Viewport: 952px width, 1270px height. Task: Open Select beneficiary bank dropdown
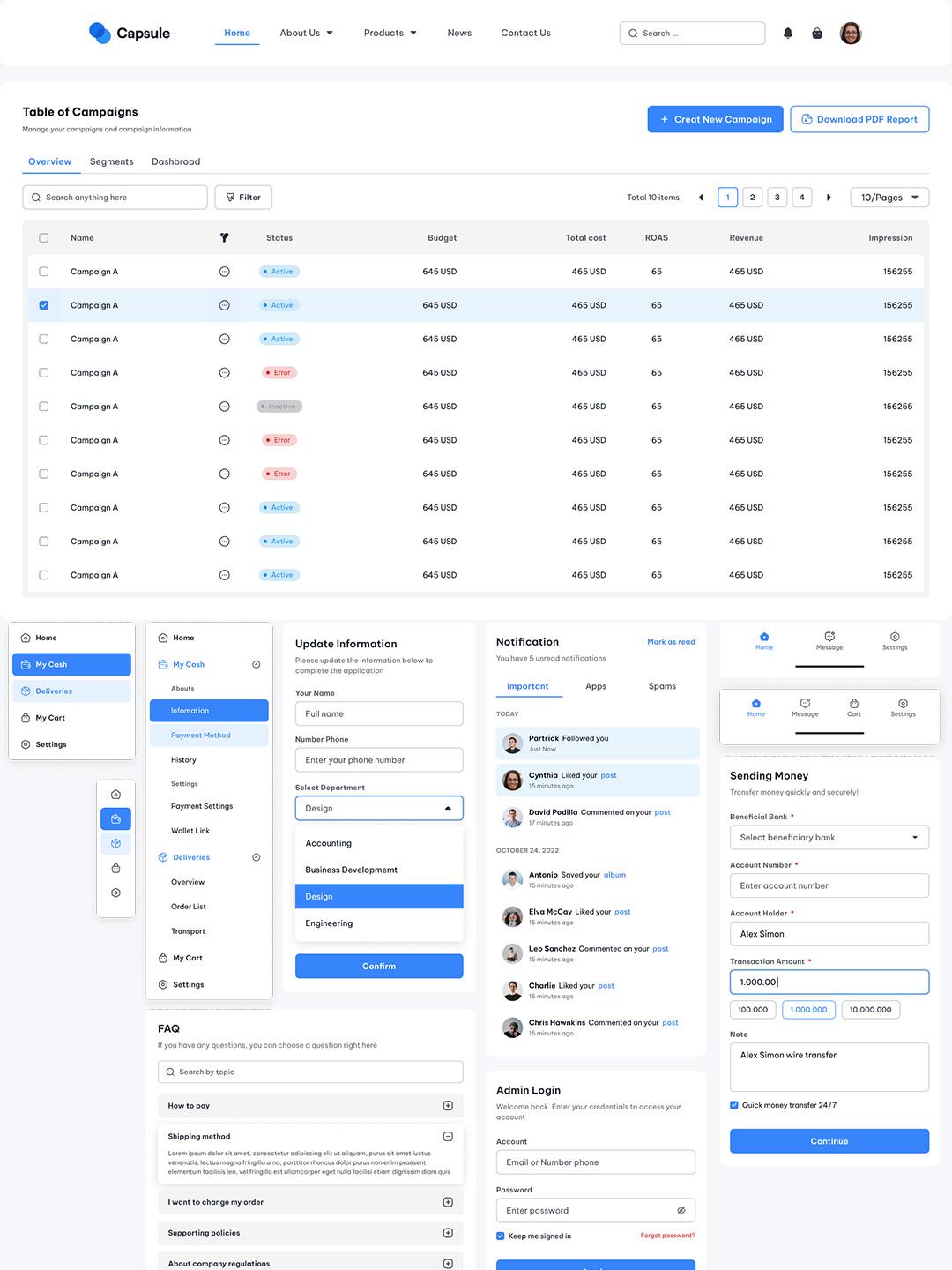829,838
